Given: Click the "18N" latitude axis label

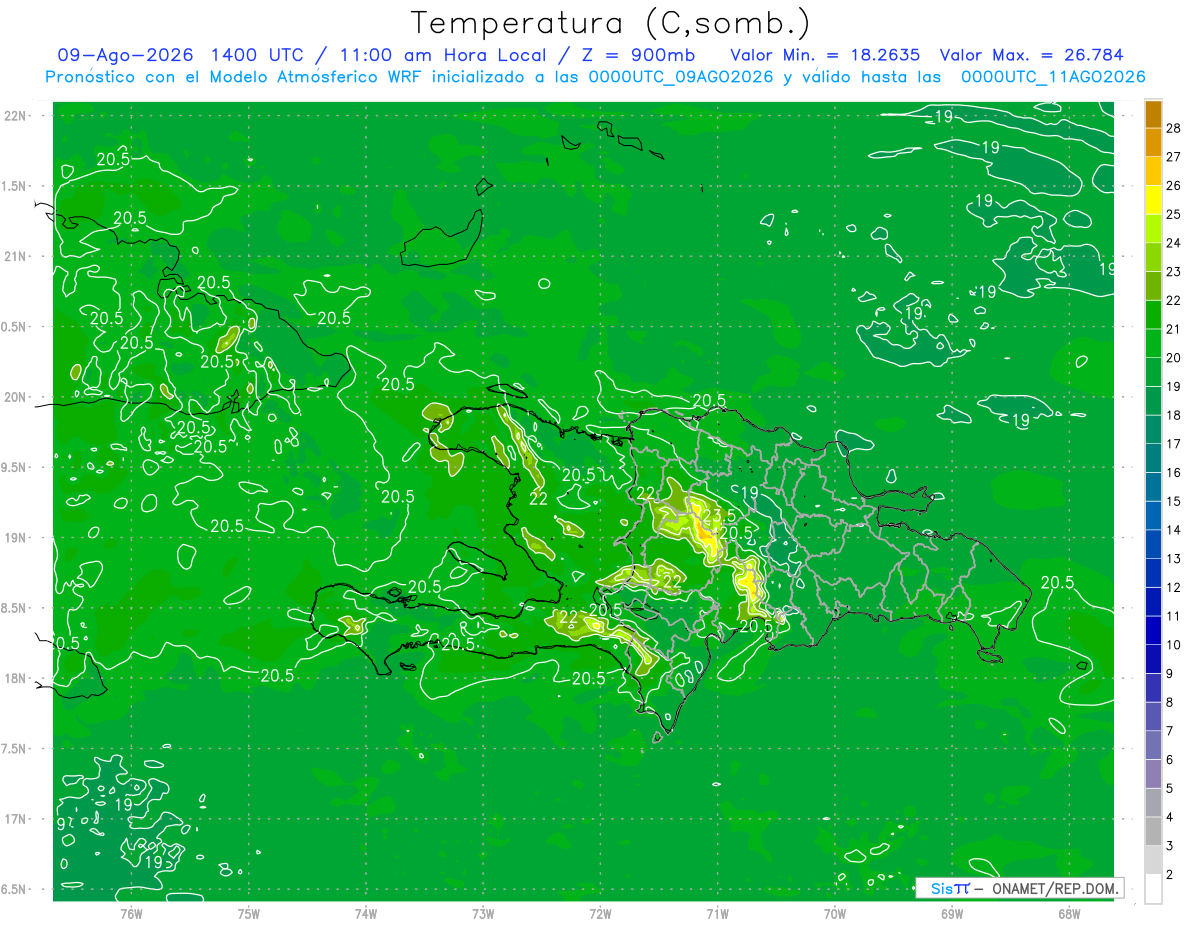Looking at the screenshot, I should 14,678.
